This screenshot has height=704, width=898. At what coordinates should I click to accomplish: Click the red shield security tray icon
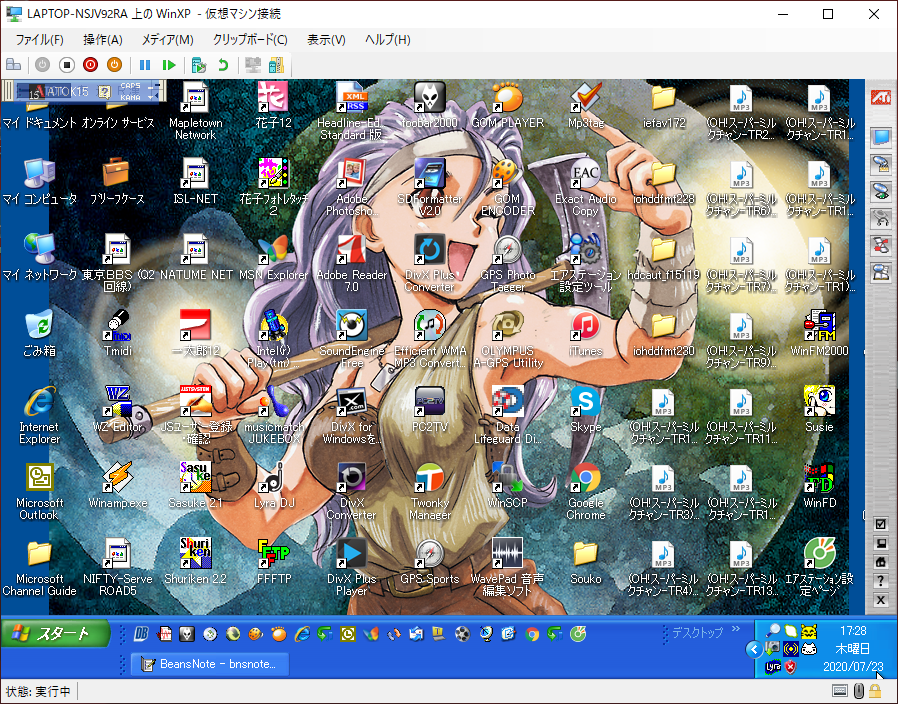point(791,667)
